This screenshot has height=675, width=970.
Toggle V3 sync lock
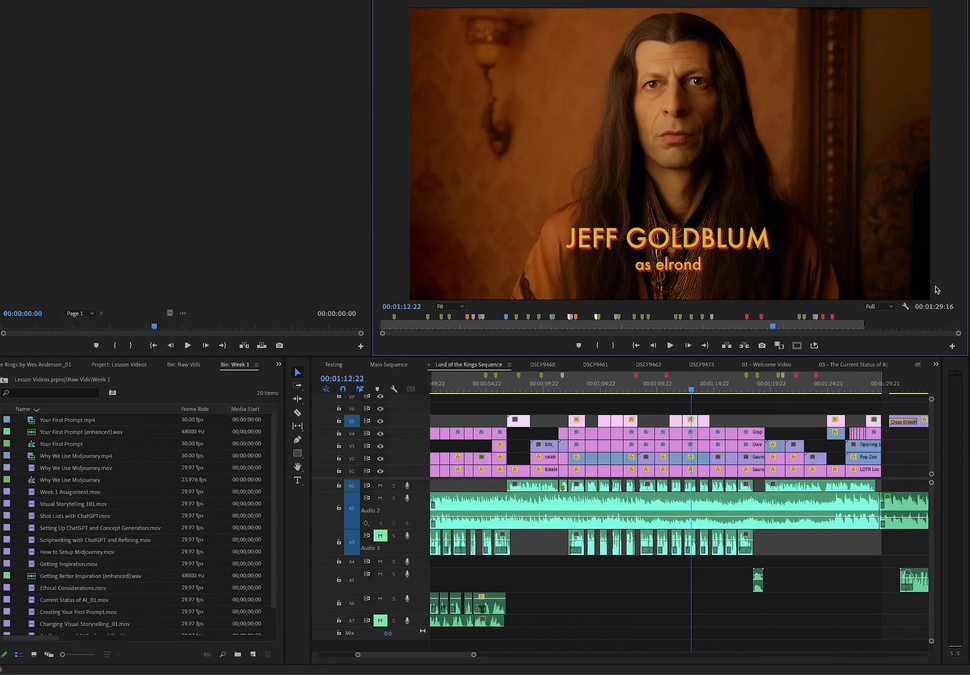tap(367, 446)
